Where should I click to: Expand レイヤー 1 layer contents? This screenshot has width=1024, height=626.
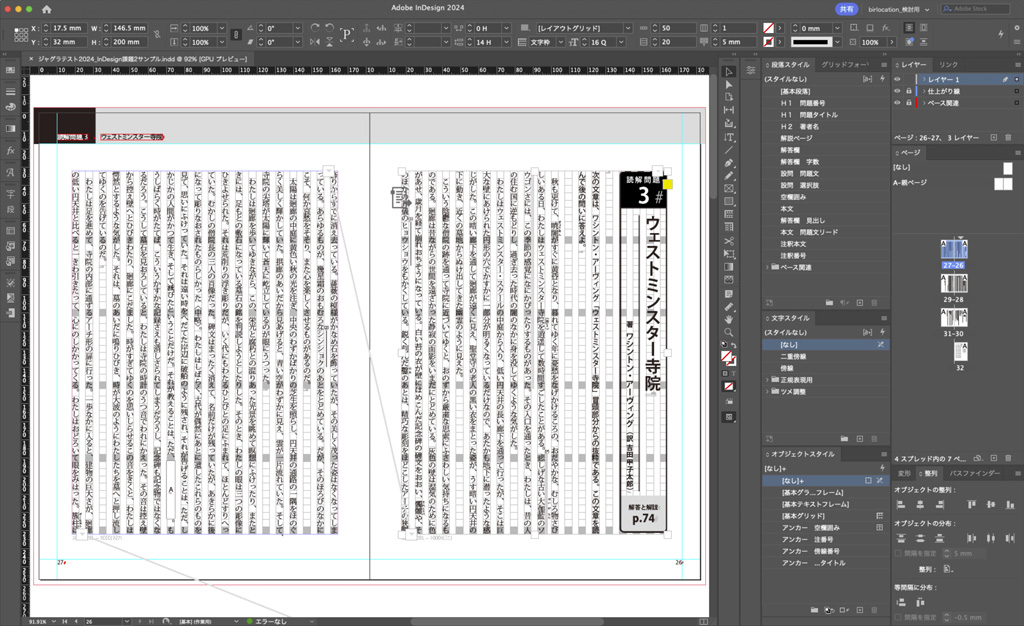[x=923, y=80]
